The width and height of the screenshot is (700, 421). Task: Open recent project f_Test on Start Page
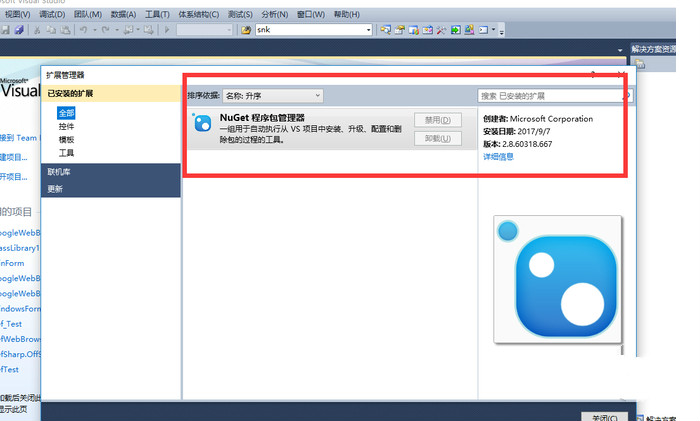click(11, 324)
